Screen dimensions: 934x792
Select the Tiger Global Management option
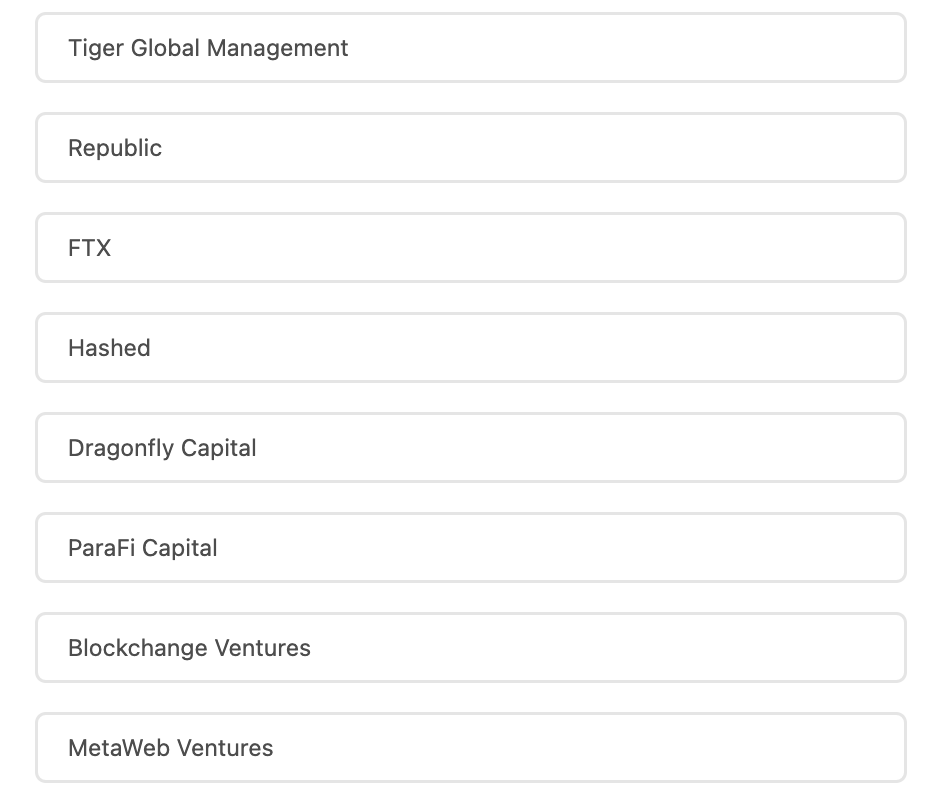tap(470, 48)
